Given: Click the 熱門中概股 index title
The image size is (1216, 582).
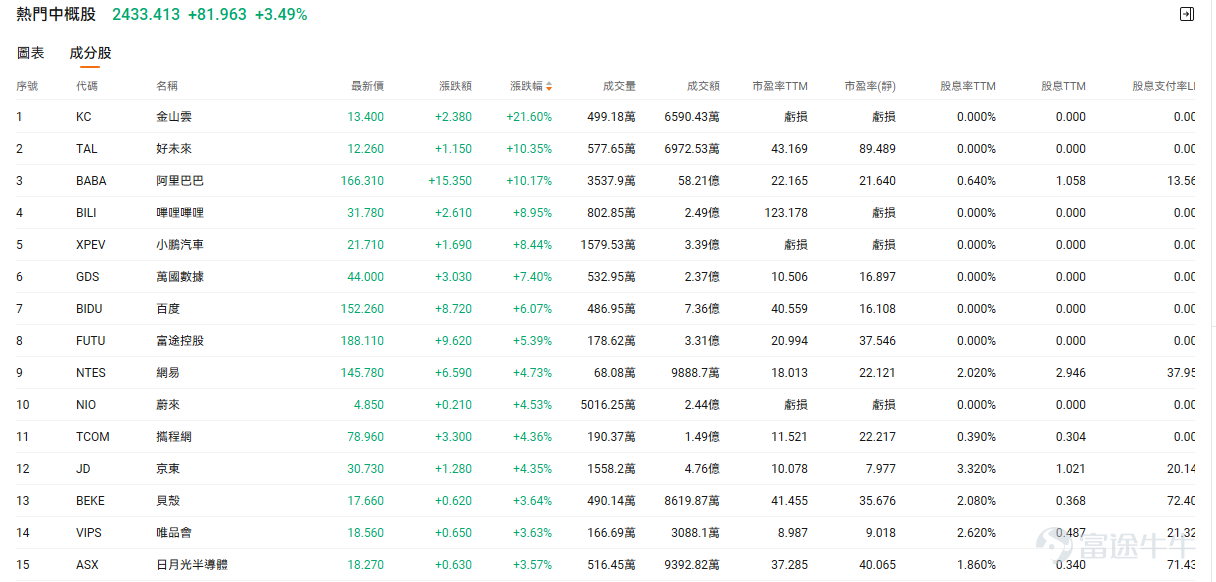Looking at the screenshot, I should (56, 14).
